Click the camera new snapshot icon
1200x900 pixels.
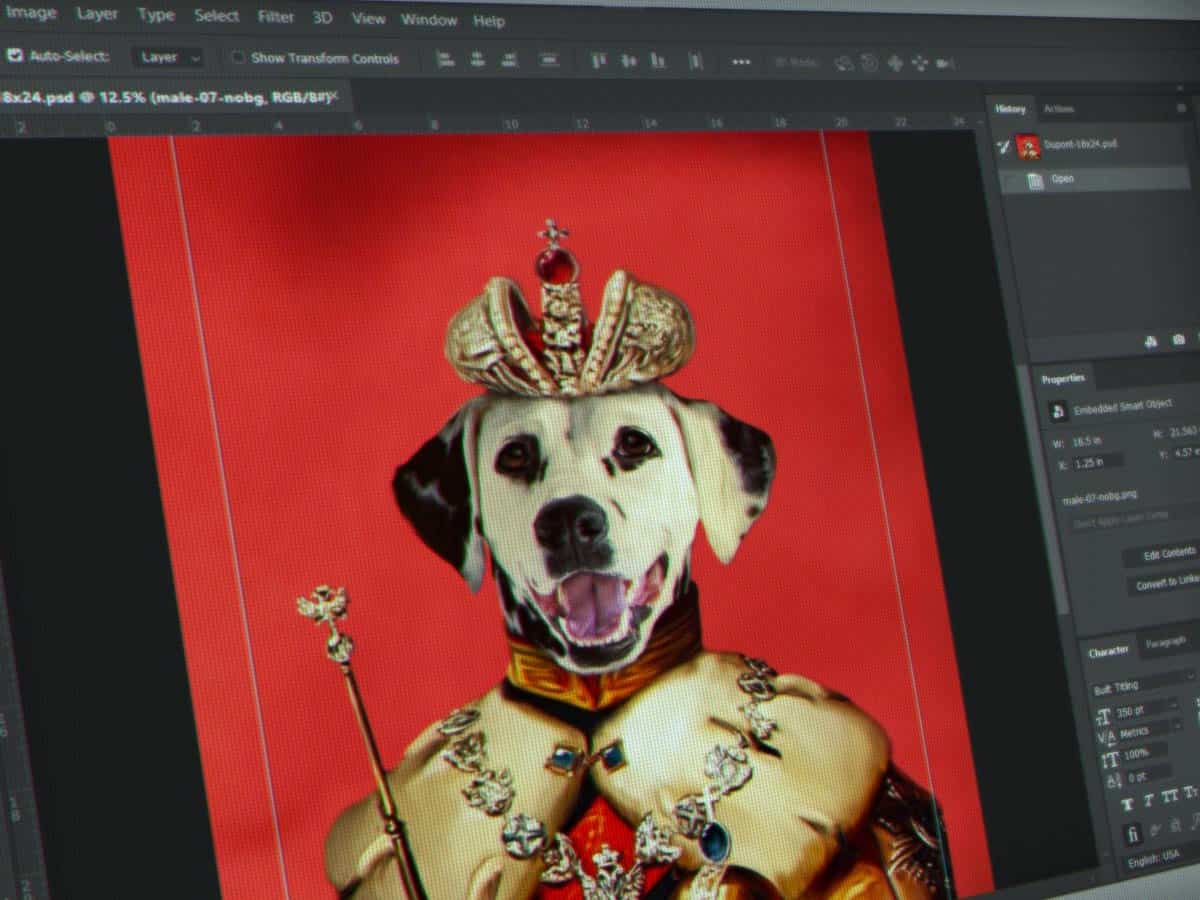pyautogui.click(x=1179, y=339)
